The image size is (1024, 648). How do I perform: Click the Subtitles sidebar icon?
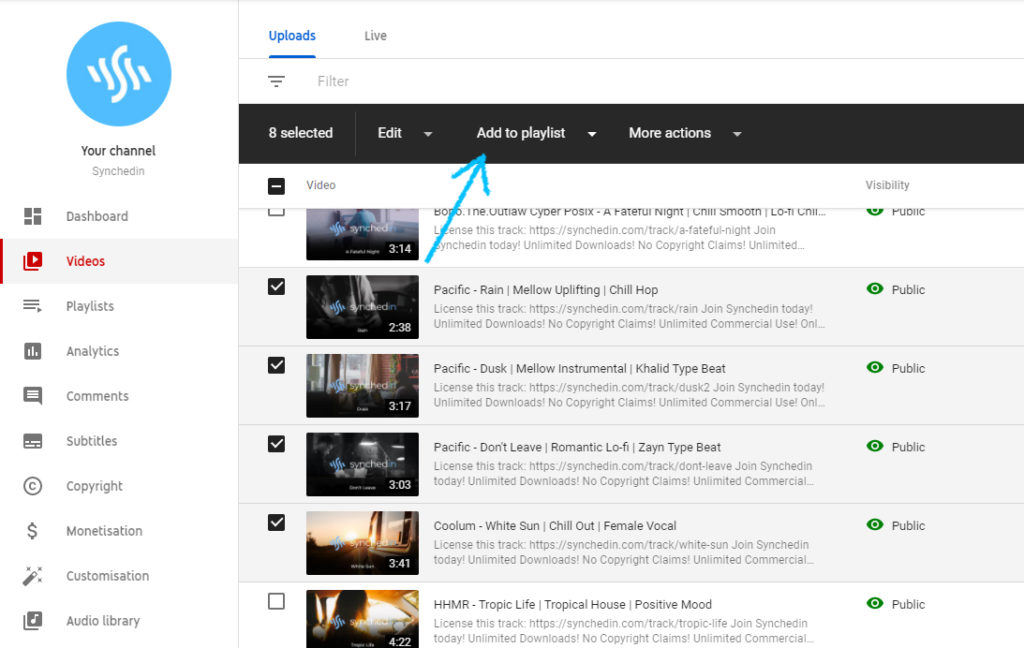click(x=33, y=441)
